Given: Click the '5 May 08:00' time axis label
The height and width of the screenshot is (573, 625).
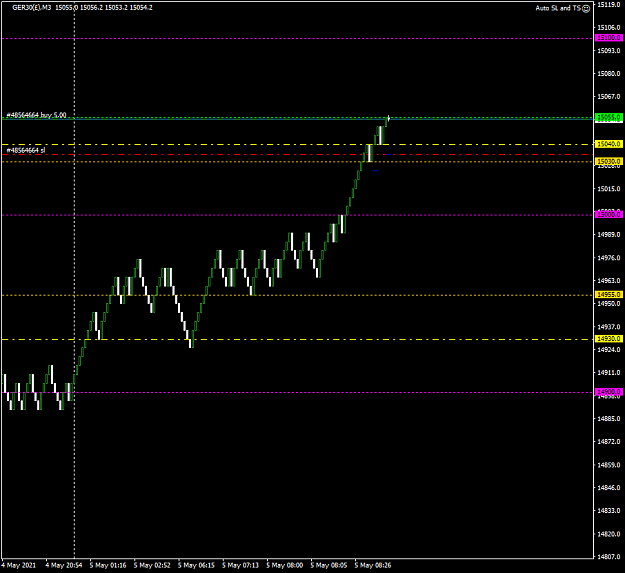Looking at the screenshot, I should click(x=285, y=565).
